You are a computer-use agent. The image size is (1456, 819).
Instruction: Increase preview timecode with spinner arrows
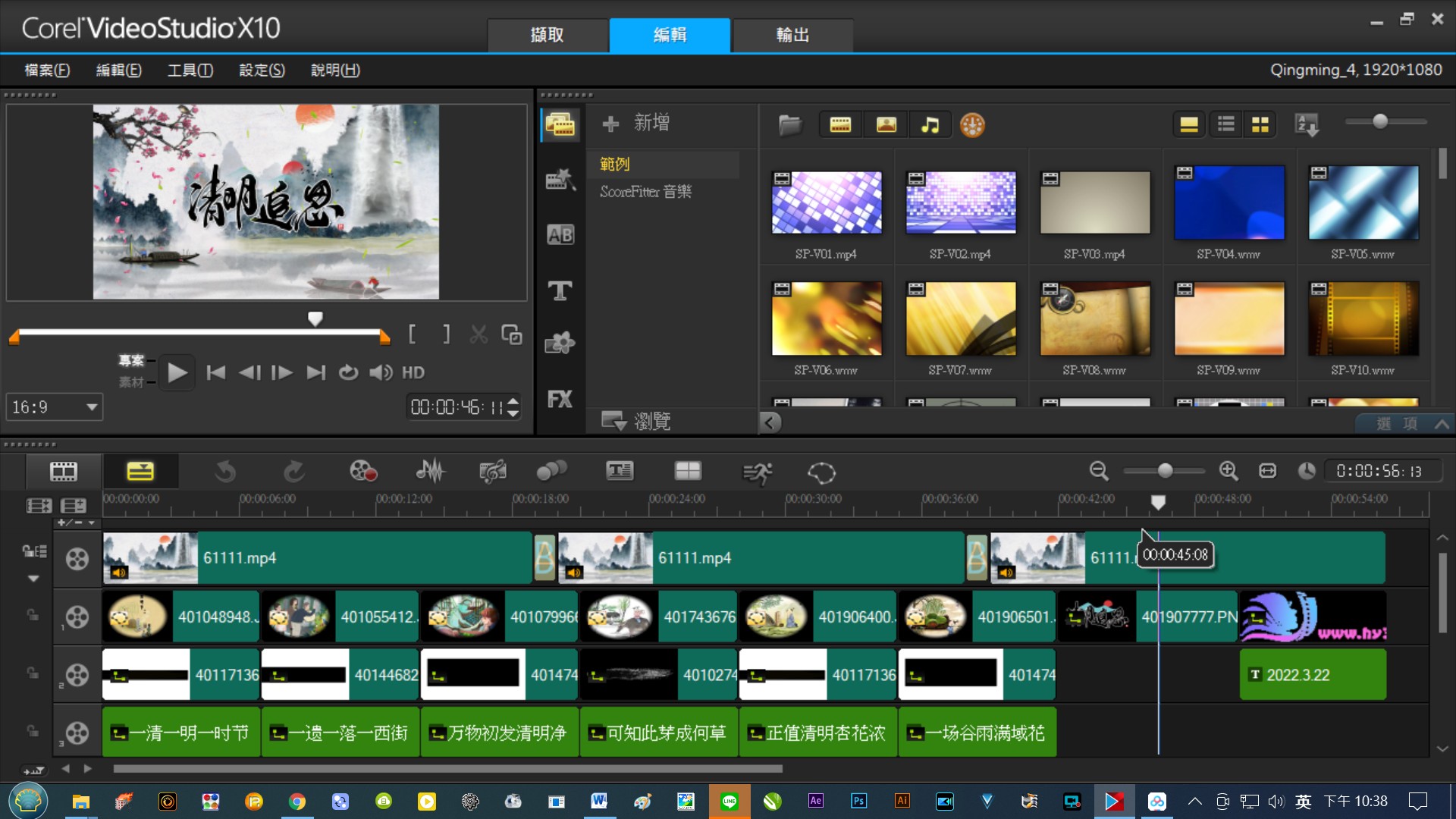(x=513, y=401)
